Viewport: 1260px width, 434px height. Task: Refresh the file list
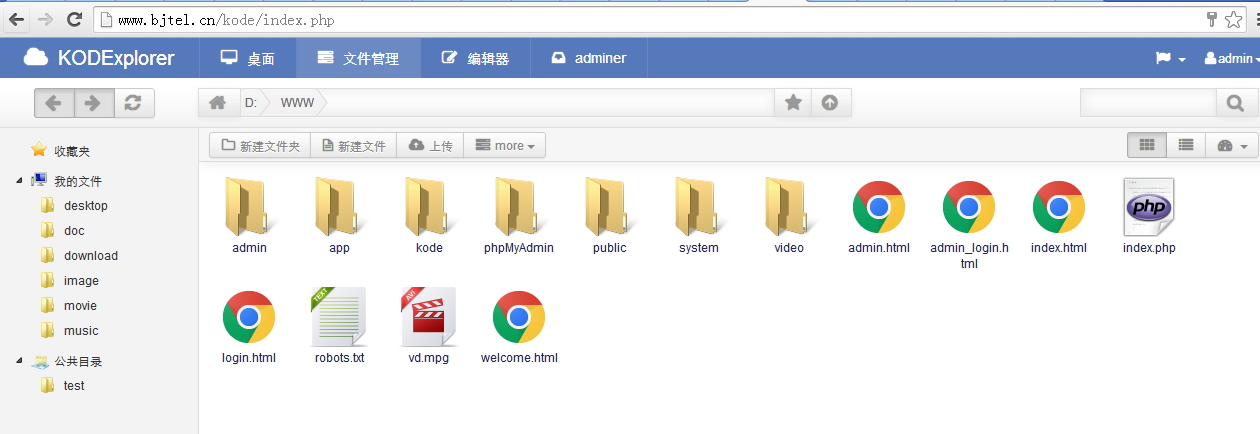[133, 103]
